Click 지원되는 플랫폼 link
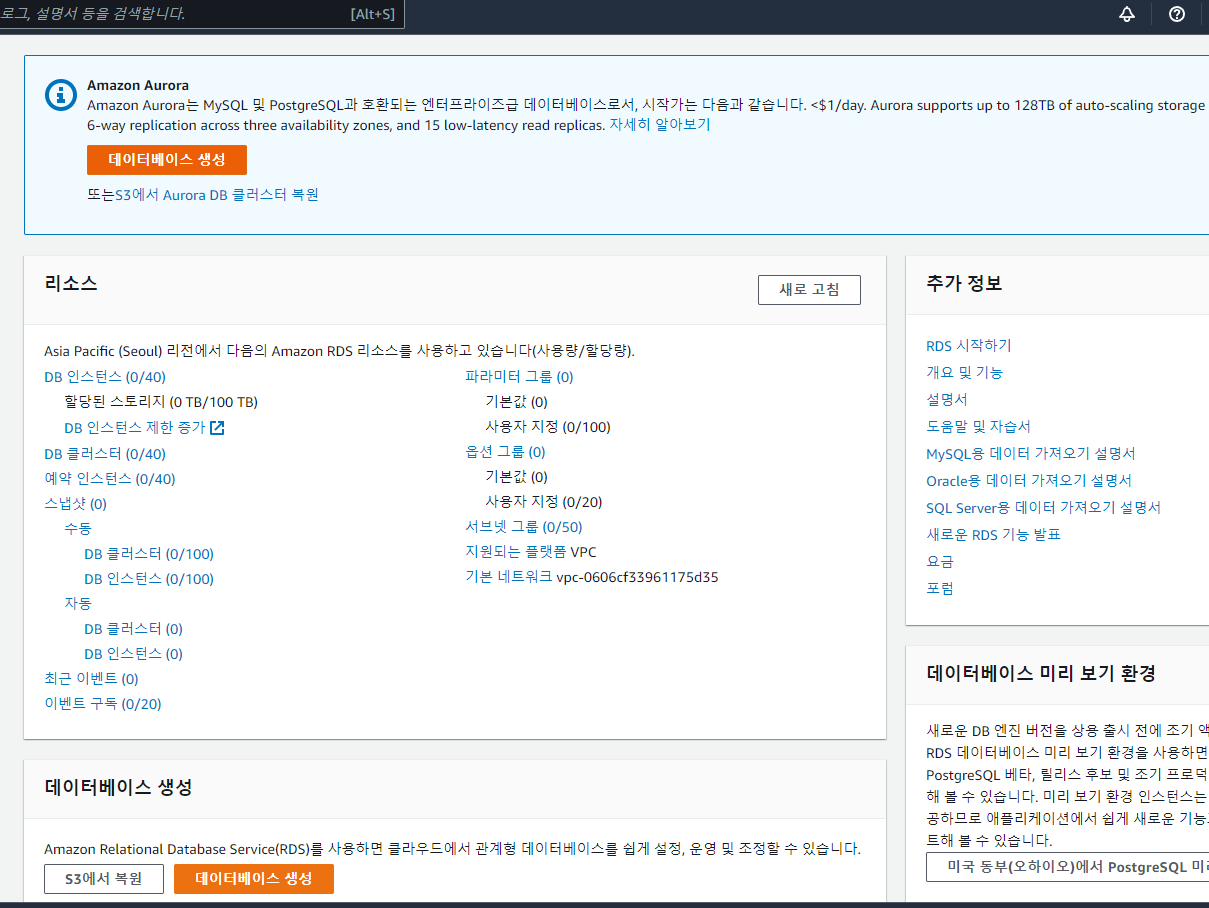 pos(516,552)
